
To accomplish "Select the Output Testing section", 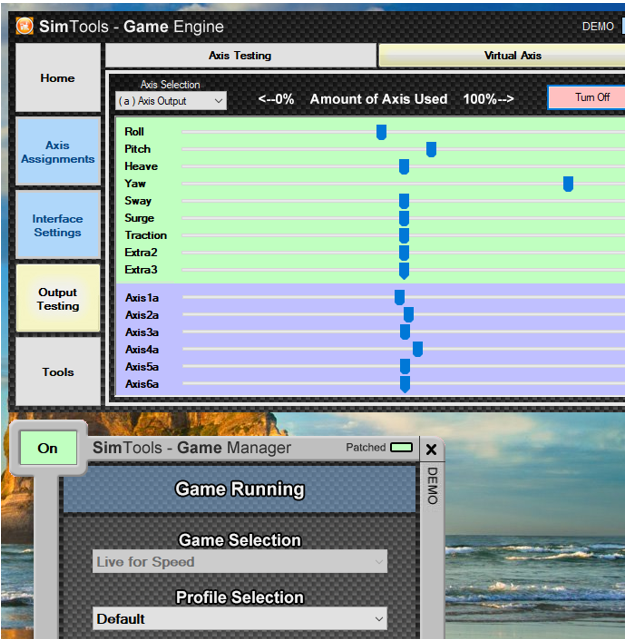I will pyautogui.click(x=58, y=299).
